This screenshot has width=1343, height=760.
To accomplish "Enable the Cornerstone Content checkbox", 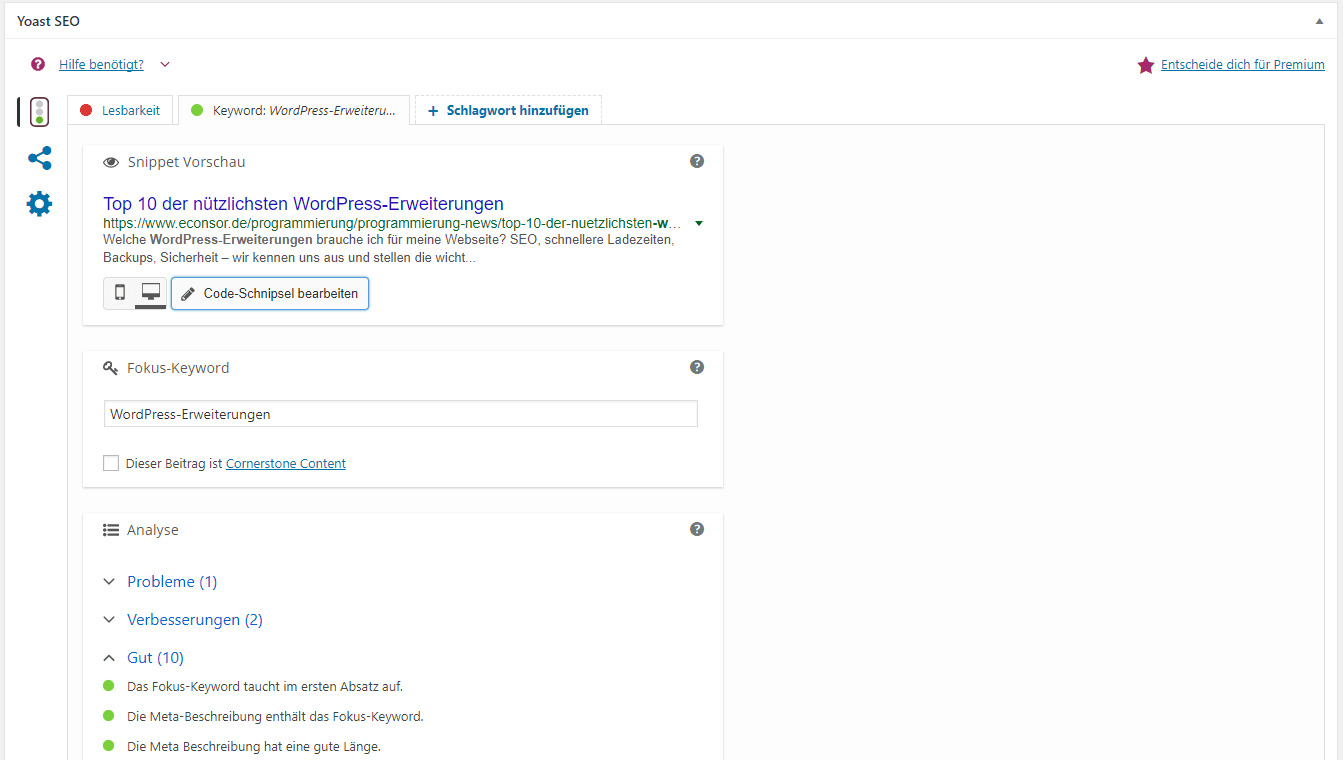I will (111, 463).
